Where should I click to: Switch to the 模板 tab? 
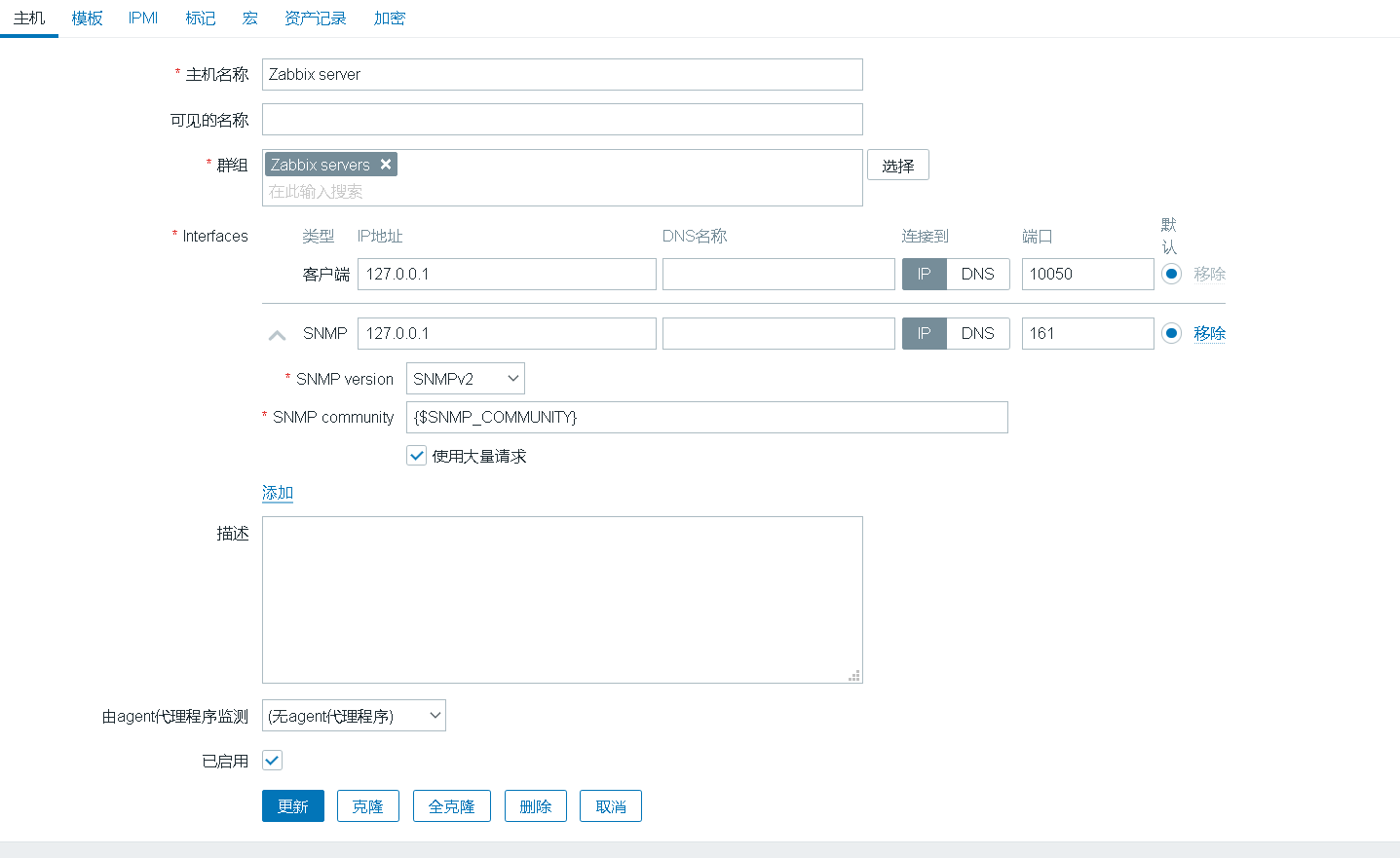pyautogui.click(x=87, y=19)
